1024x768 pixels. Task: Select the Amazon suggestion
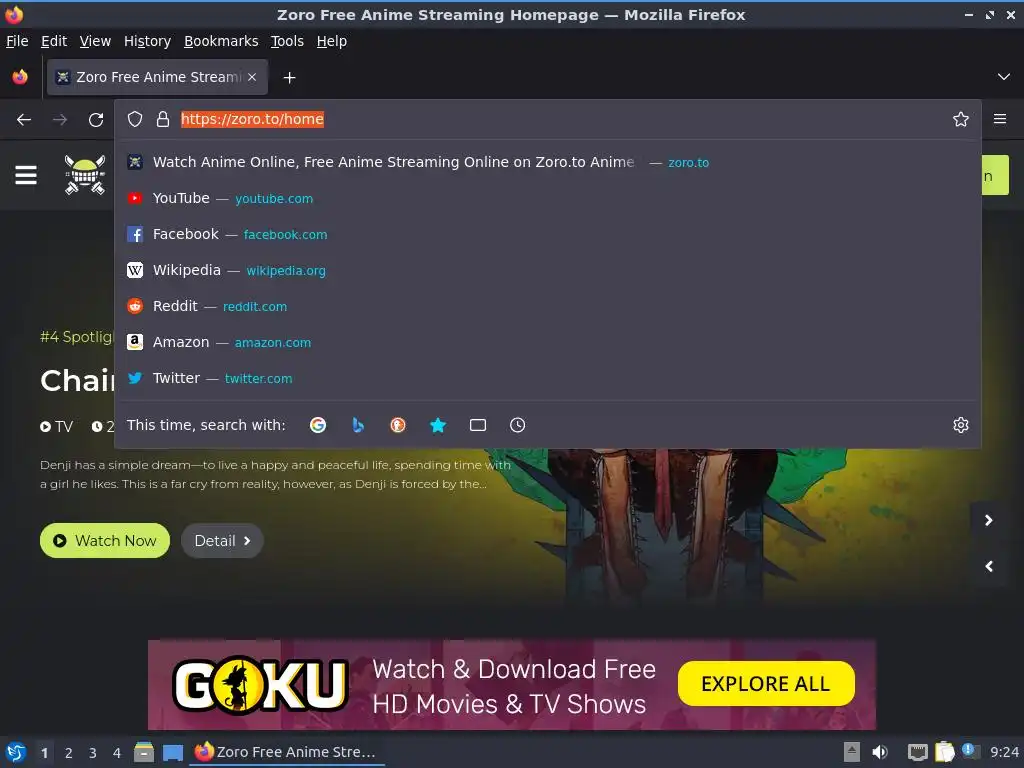coord(547,342)
